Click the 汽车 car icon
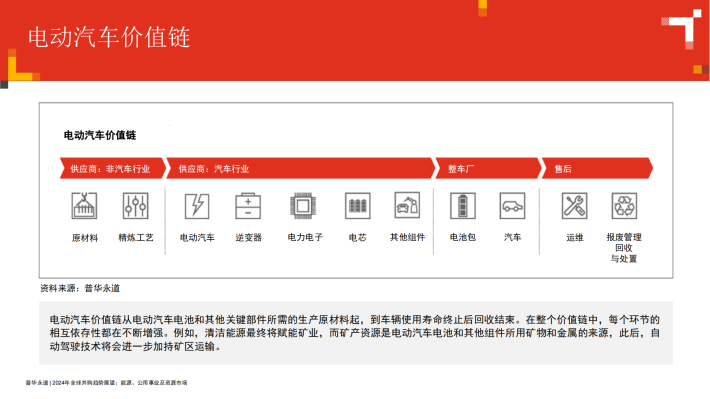 point(512,206)
